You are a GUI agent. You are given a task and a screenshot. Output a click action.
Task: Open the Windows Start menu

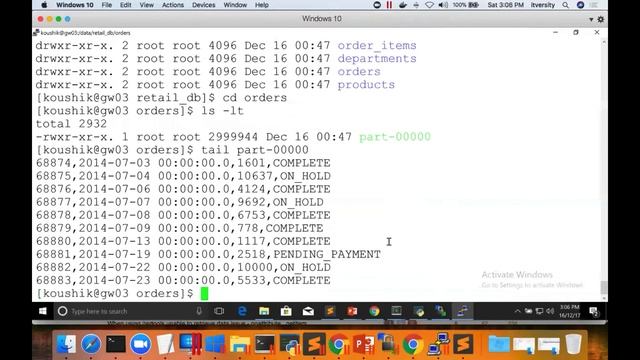click(42, 311)
